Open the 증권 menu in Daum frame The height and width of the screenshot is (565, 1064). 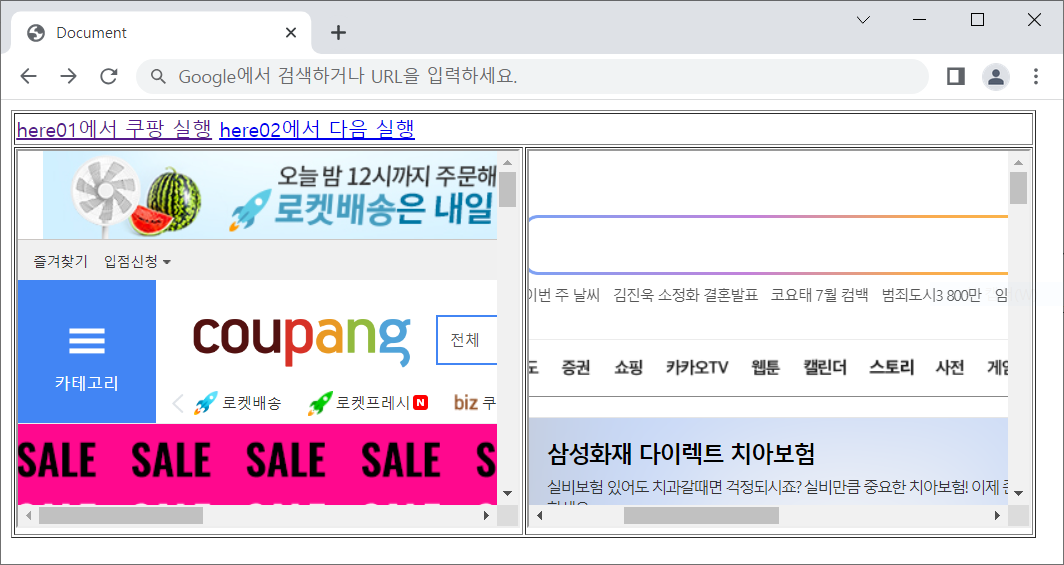click(575, 368)
